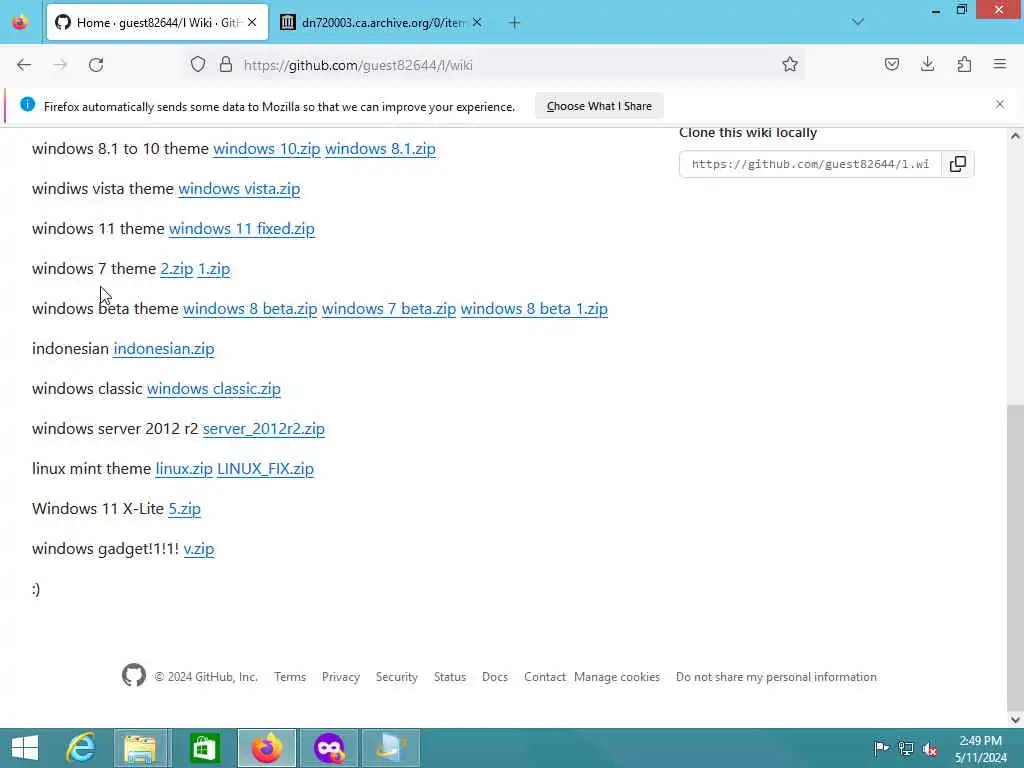
Task: Open File Explorer from taskbar
Action: pos(140,748)
